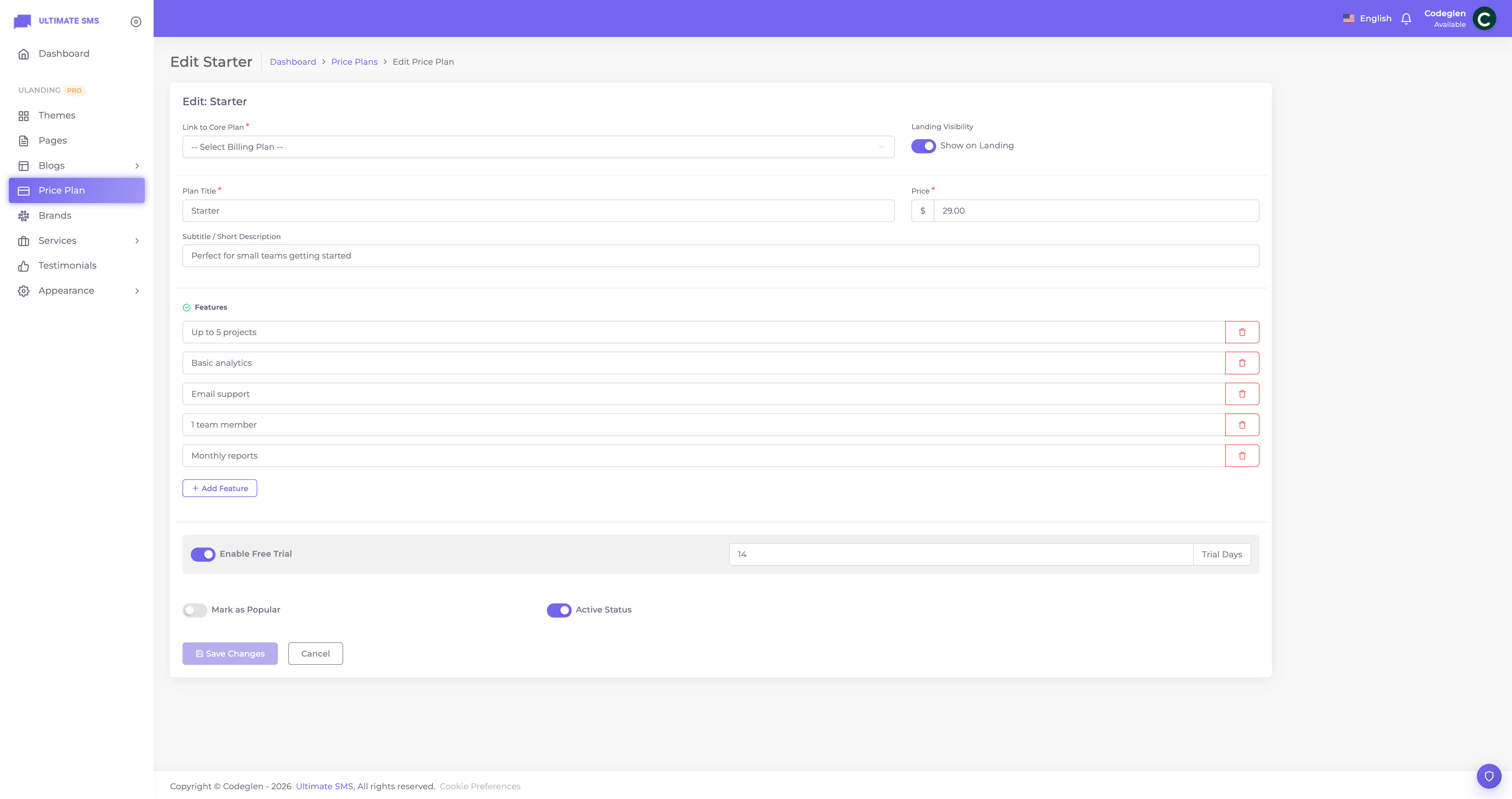Click the Trial Days number field
Viewport: 1512px width, 799px height.
point(961,554)
